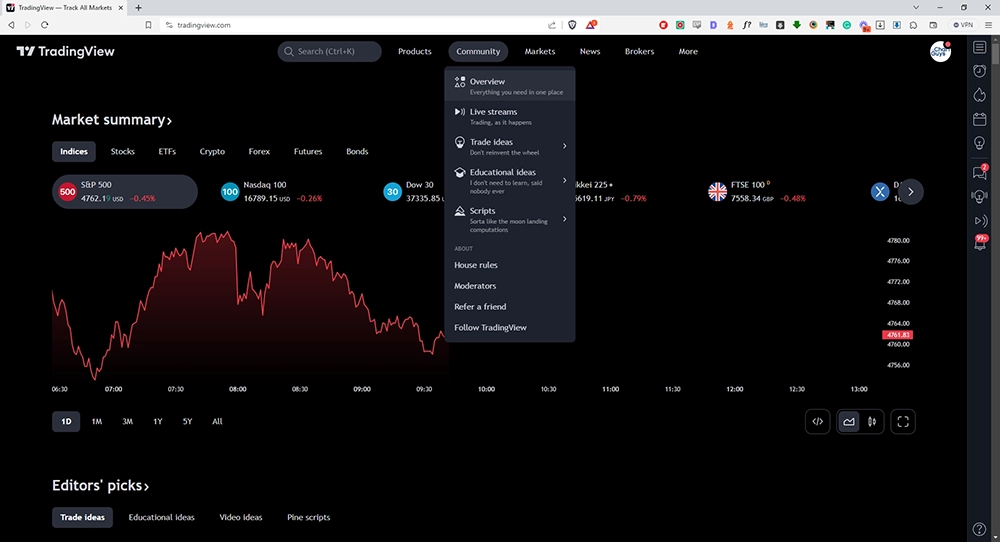Select the Video ideas tab
1000x542 pixels.
tap(241, 518)
